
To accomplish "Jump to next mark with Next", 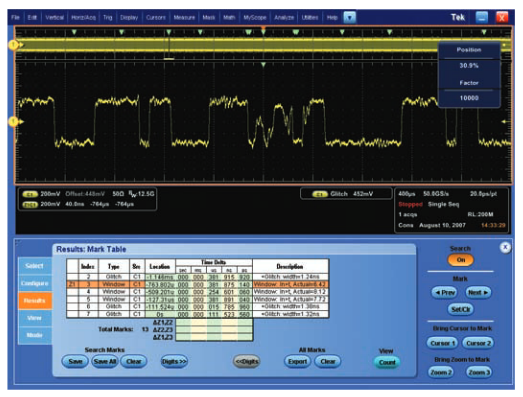I will [x=478, y=293].
